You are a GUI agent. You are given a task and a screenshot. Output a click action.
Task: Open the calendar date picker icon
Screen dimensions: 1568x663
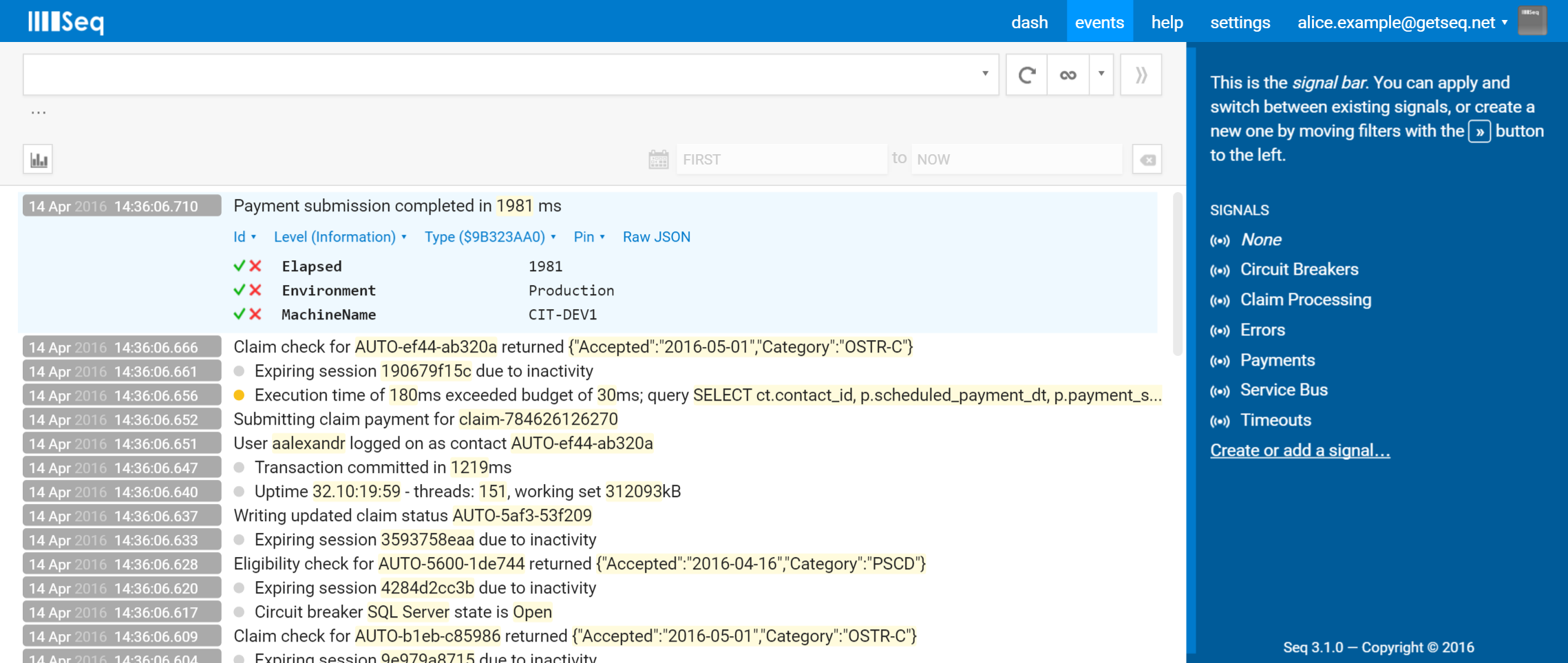(x=659, y=160)
